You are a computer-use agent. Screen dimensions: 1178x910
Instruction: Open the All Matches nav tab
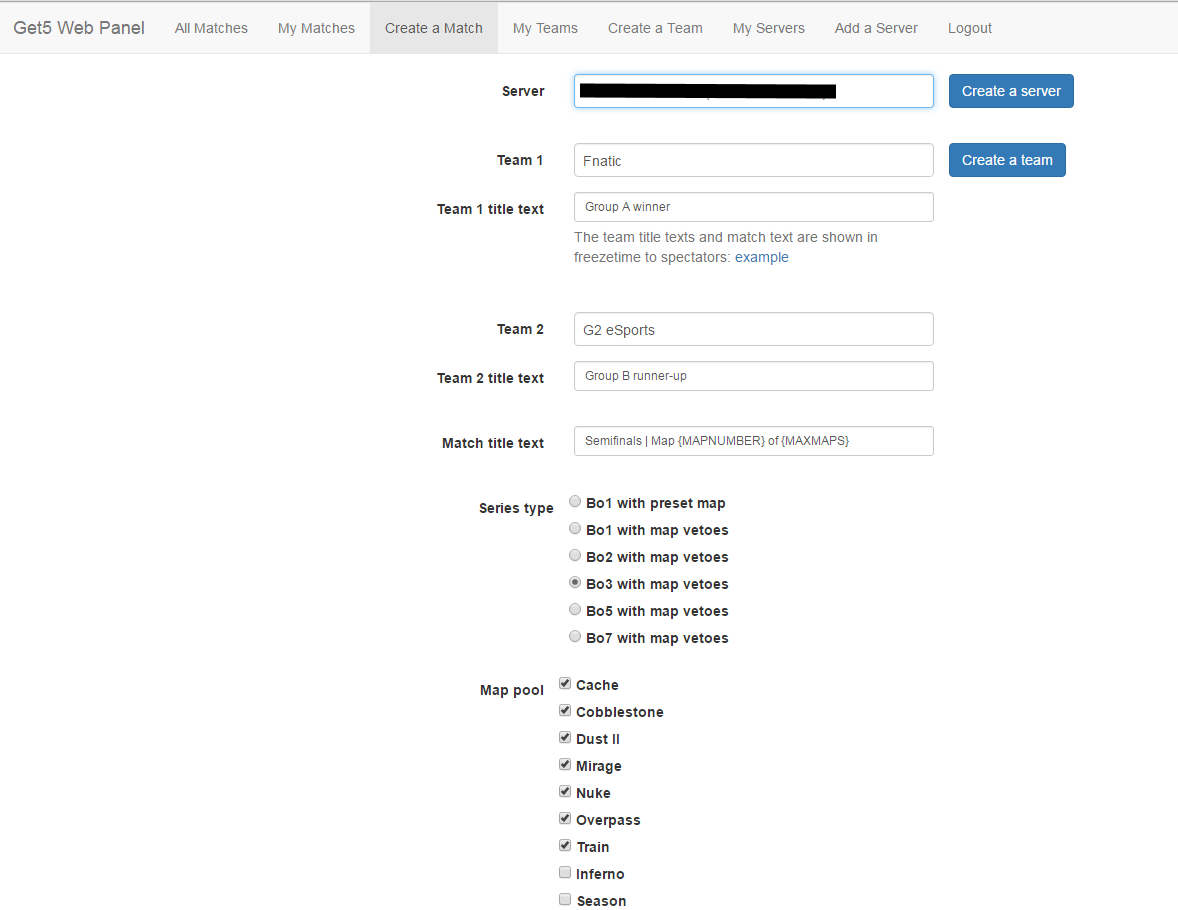pyautogui.click(x=211, y=28)
